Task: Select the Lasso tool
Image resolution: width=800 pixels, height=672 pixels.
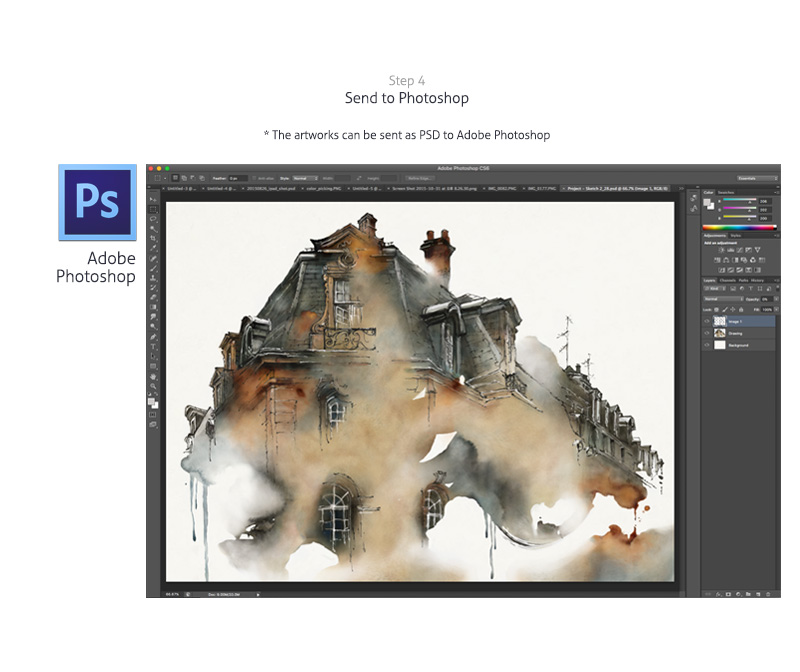Action: coord(153,219)
